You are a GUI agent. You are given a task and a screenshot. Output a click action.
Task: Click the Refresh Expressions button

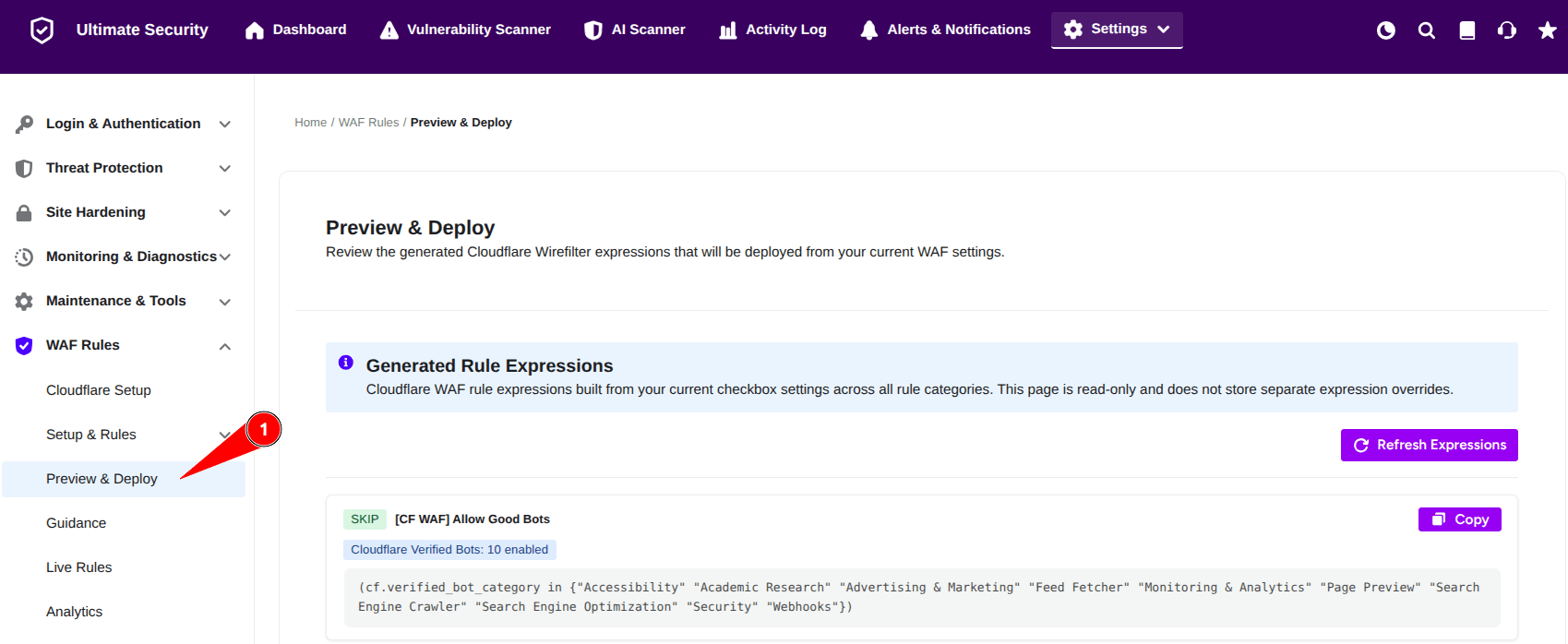tap(1430, 445)
